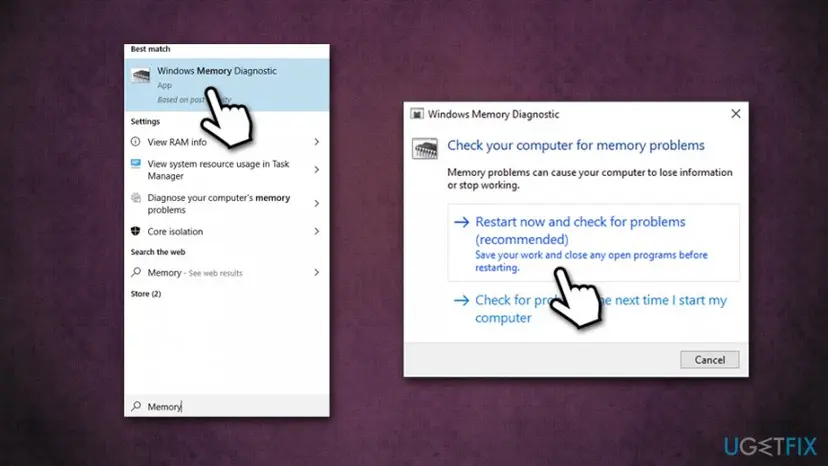This screenshot has width=828, height=466.
Task: Open Diagnose your computer's memory problems
Action: pos(227,203)
